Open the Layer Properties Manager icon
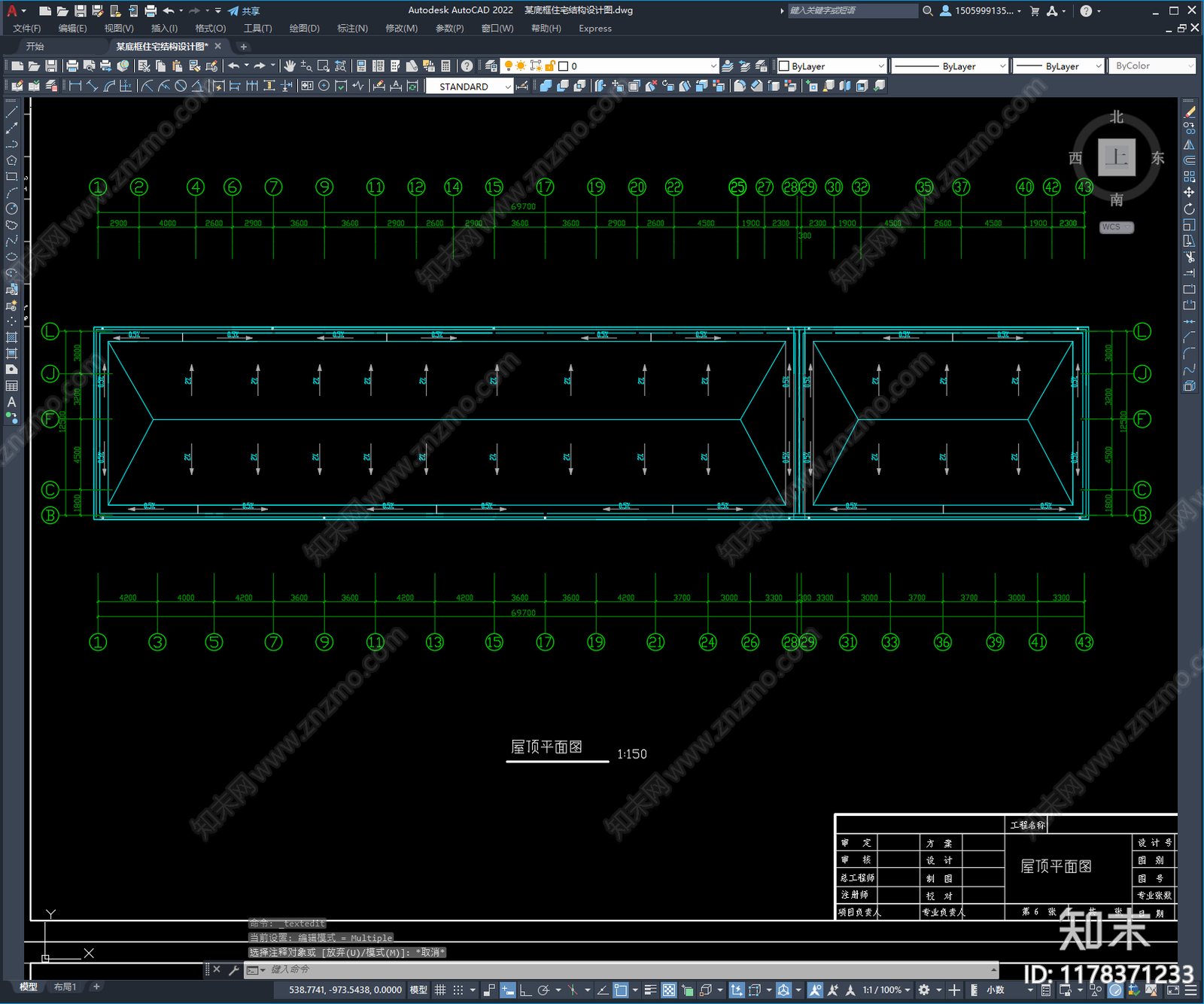Viewport: 1204px width, 1004px height. click(491, 66)
